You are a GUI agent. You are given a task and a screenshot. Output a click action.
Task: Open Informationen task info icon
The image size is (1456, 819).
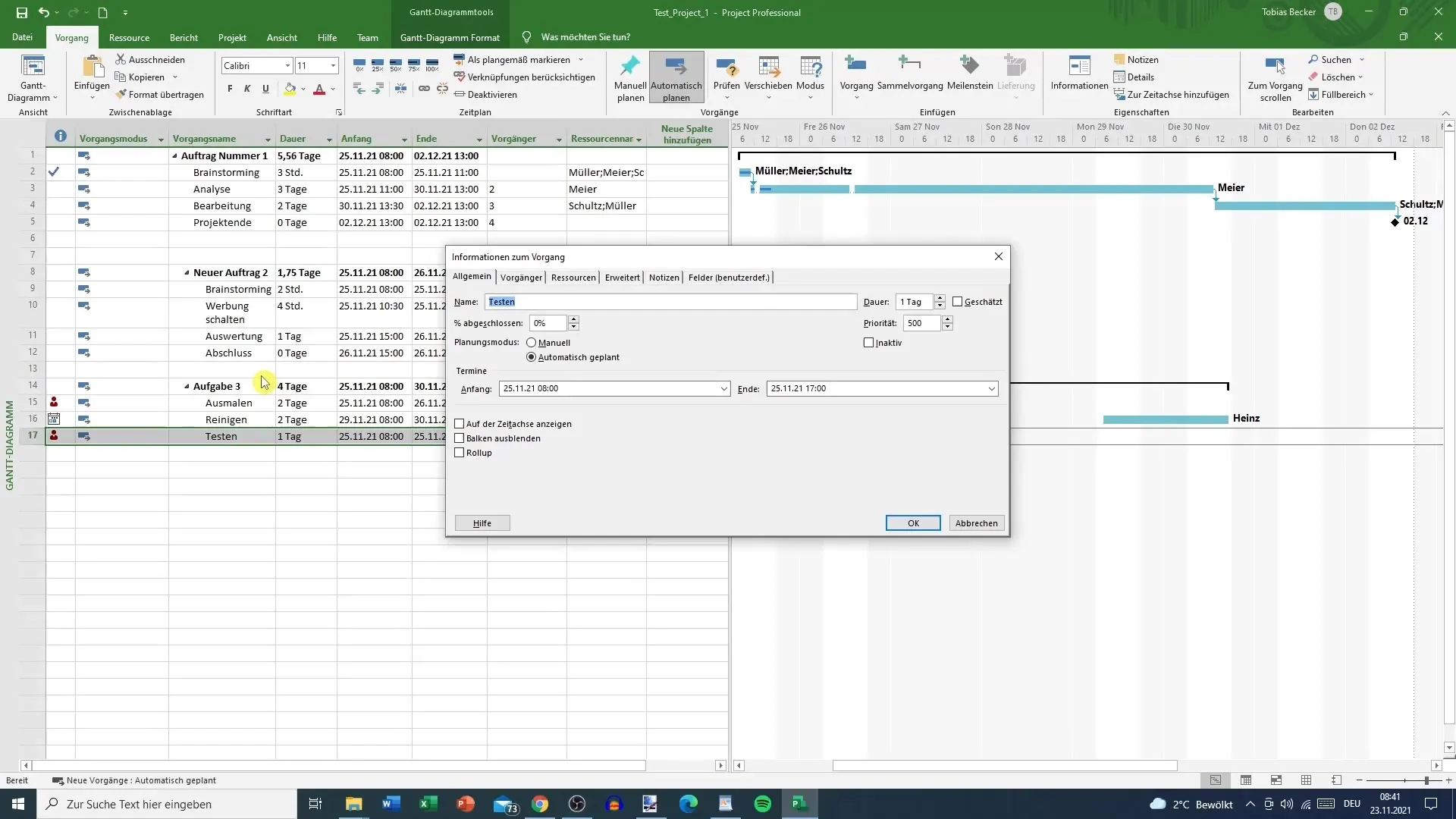pos(1079,66)
